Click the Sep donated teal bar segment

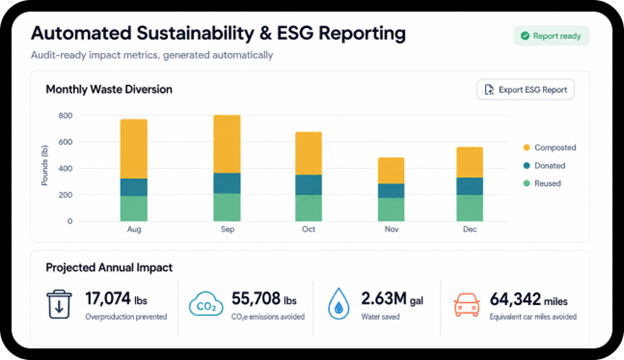point(227,183)
